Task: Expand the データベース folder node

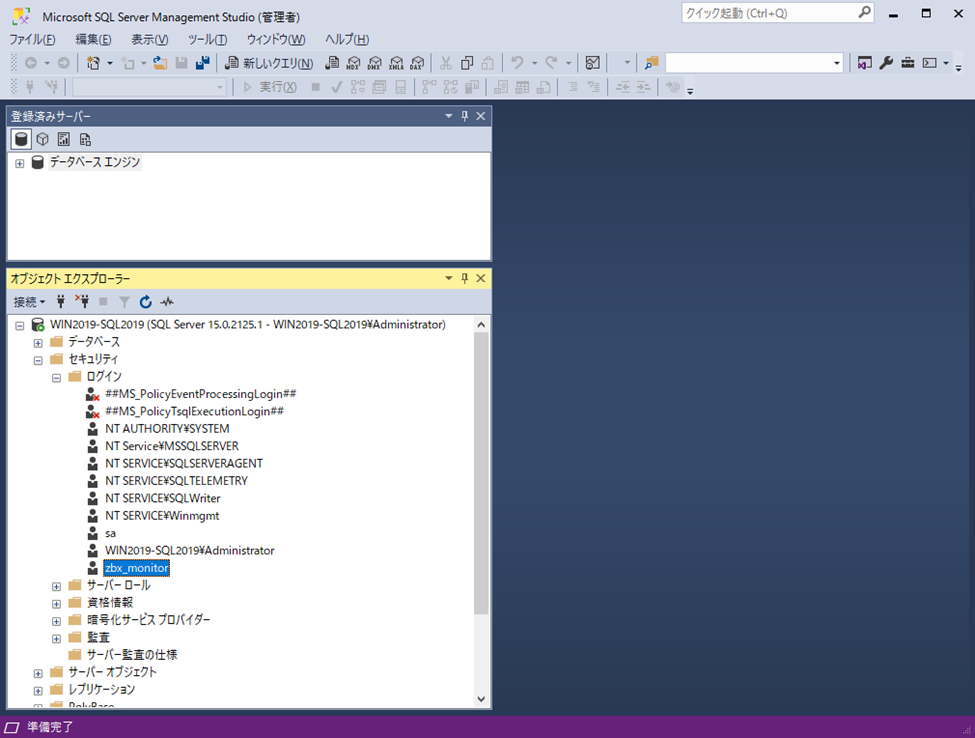Action: 38,342
